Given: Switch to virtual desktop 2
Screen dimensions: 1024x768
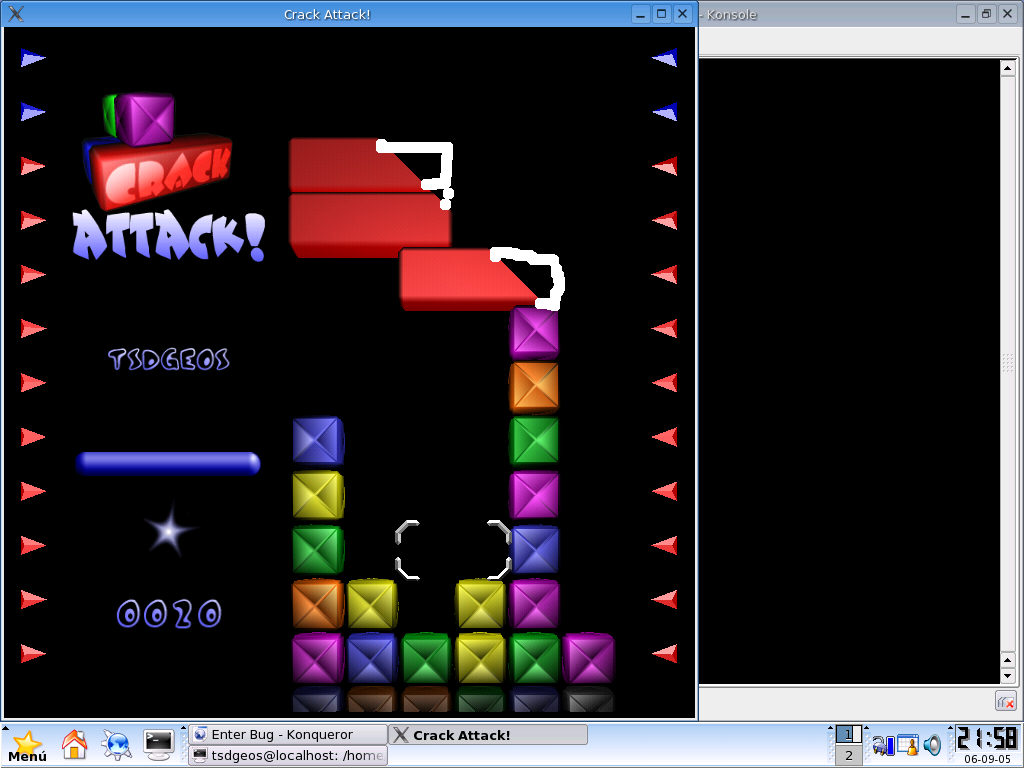Looking at the screenshot, I should [848, 756].
